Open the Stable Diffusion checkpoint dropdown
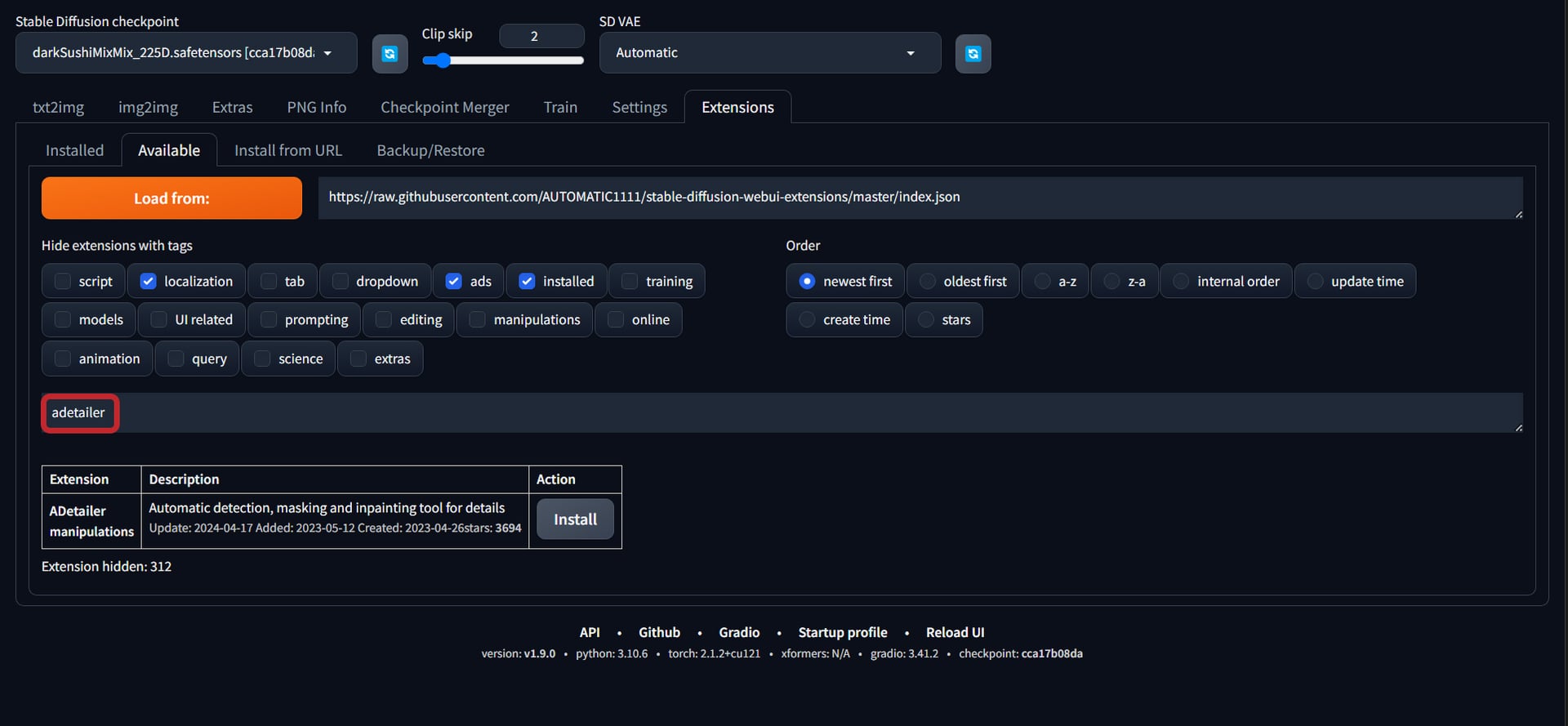 click(186, 53)
